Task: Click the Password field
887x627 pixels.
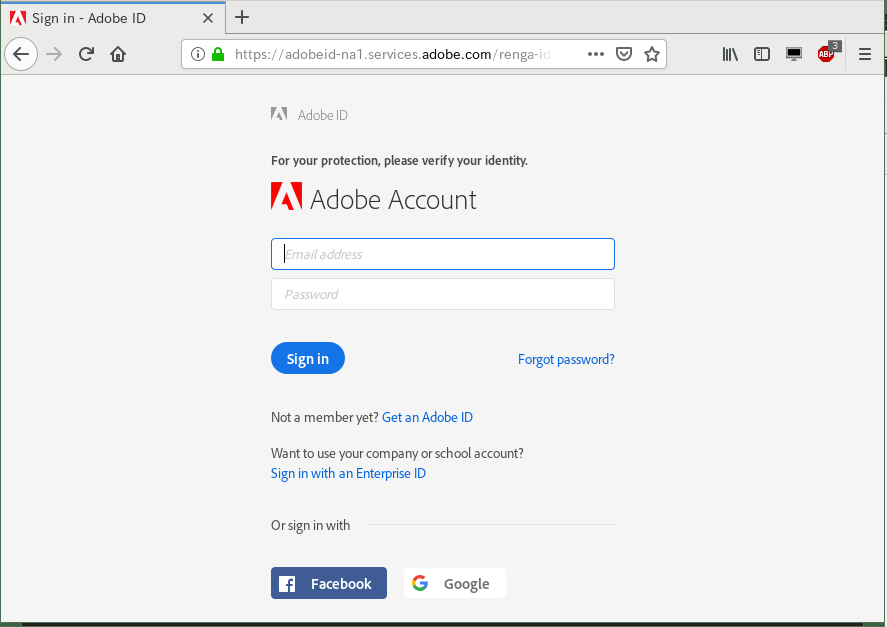Action: point(442,294)
